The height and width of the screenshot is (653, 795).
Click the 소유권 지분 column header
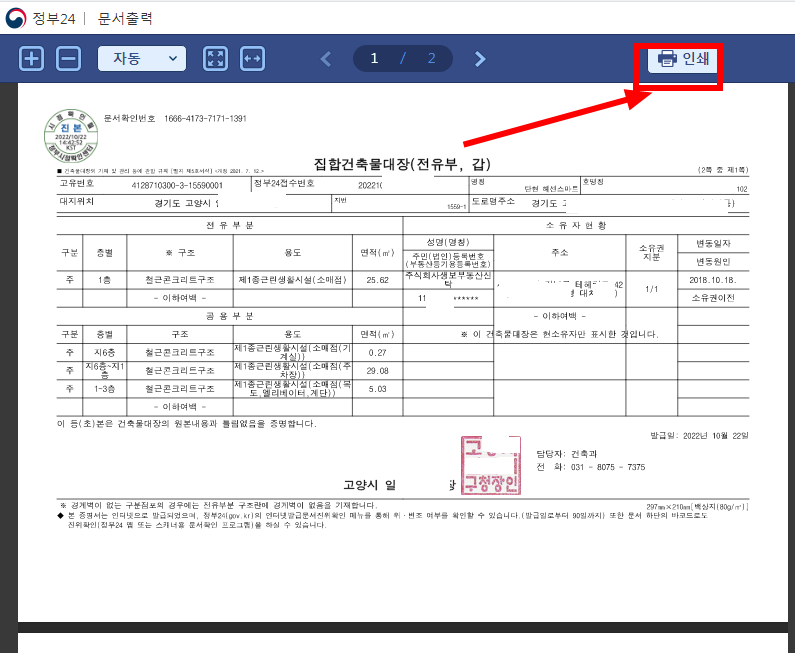pyautogui.click(x=652, y=252)
